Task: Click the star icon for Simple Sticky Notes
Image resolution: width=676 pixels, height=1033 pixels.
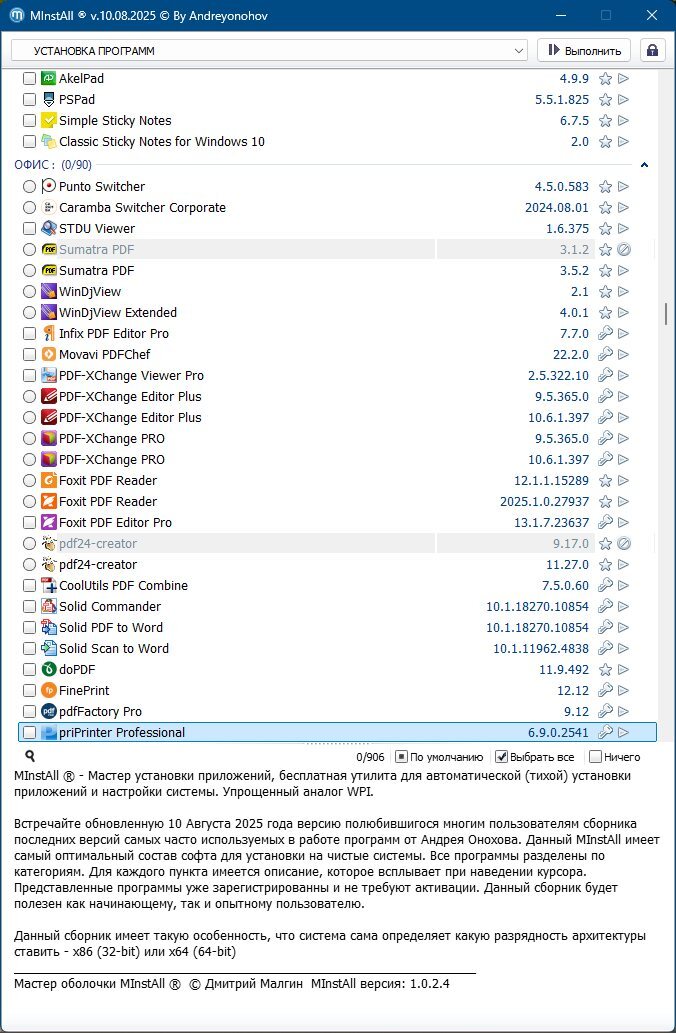Action: (x=605, y=121)
